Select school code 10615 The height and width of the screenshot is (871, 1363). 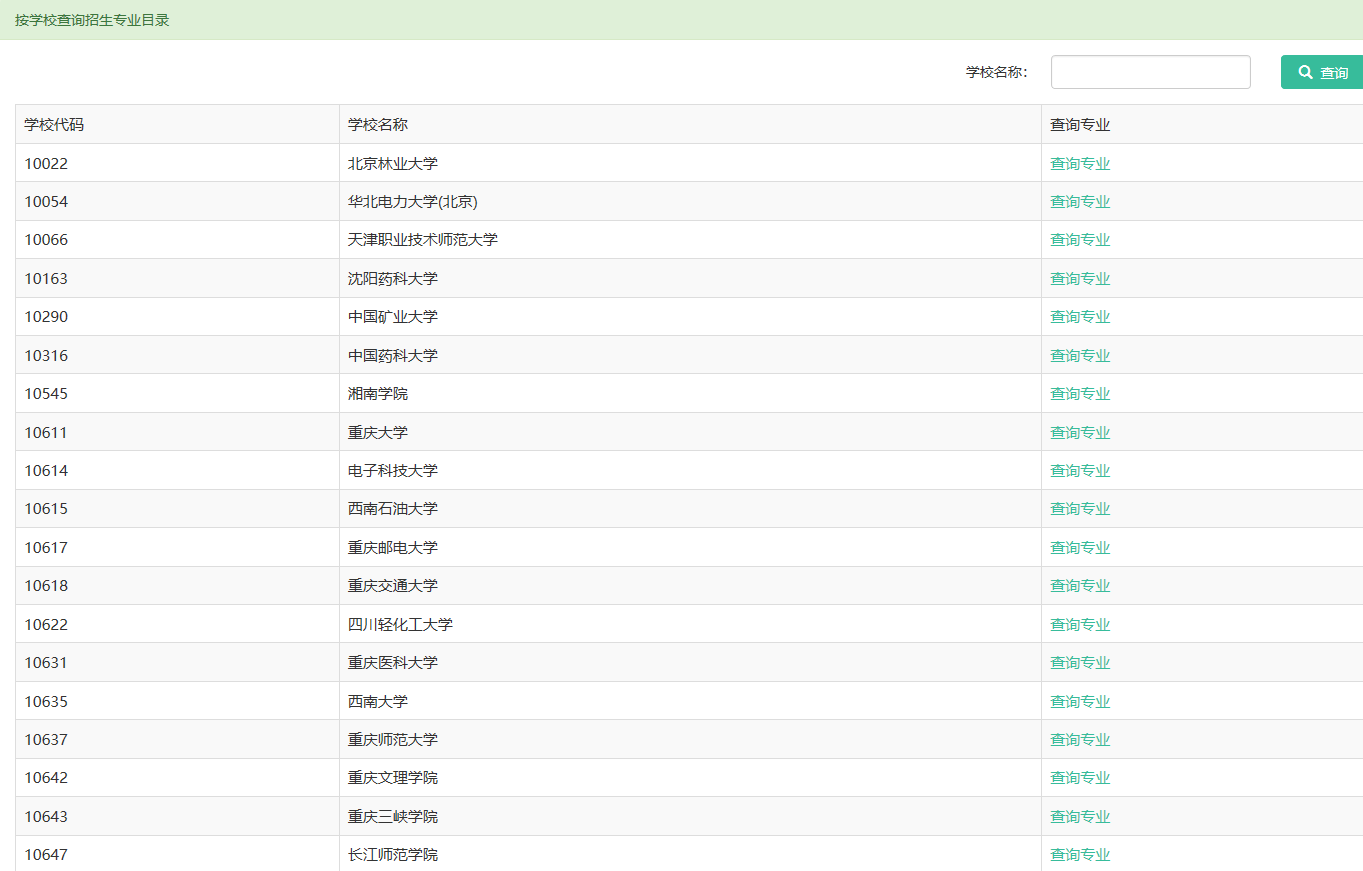point(46,509)
